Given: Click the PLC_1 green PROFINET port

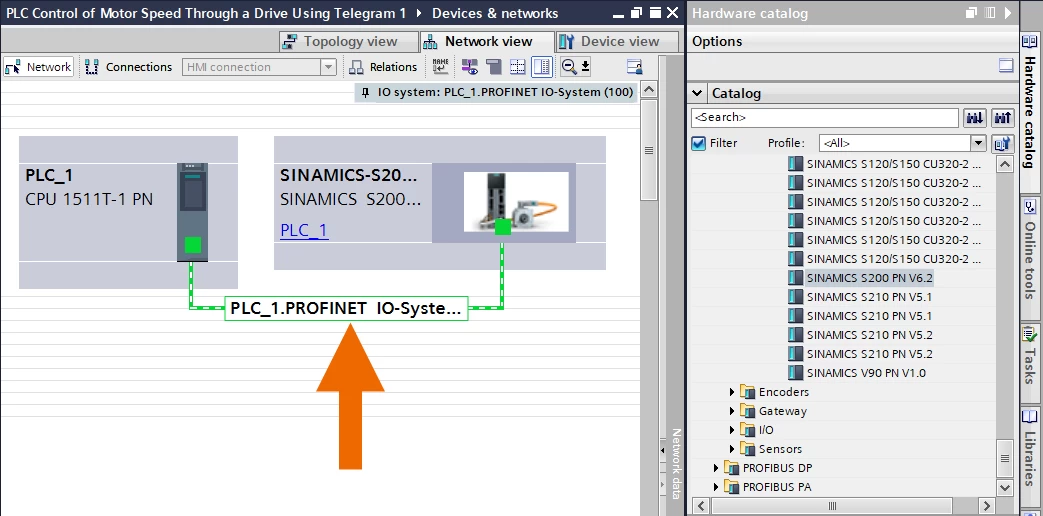Looking at the screenshot, I should (193, 245).
